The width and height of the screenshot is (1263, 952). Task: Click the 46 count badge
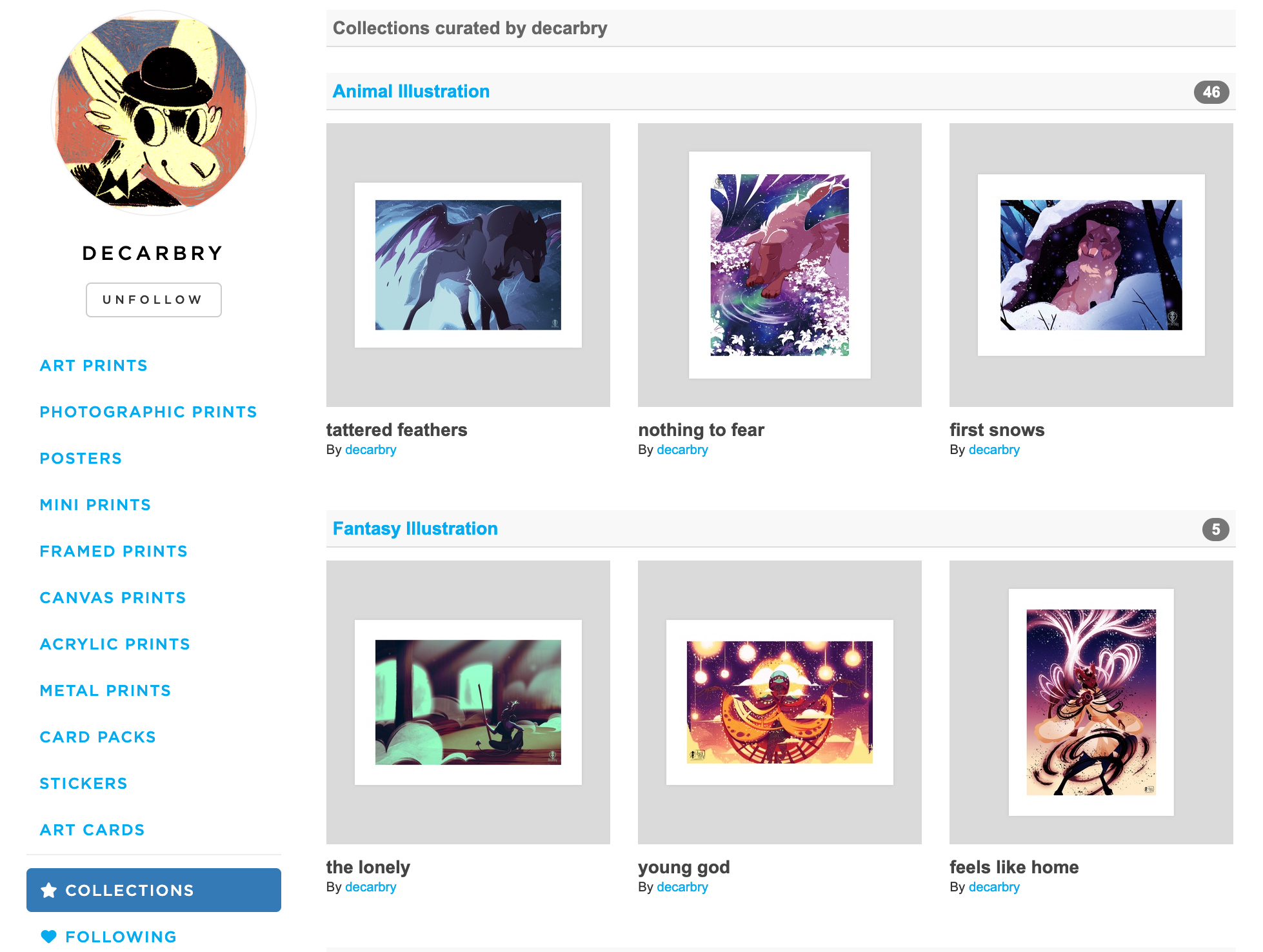(1211, 92)
